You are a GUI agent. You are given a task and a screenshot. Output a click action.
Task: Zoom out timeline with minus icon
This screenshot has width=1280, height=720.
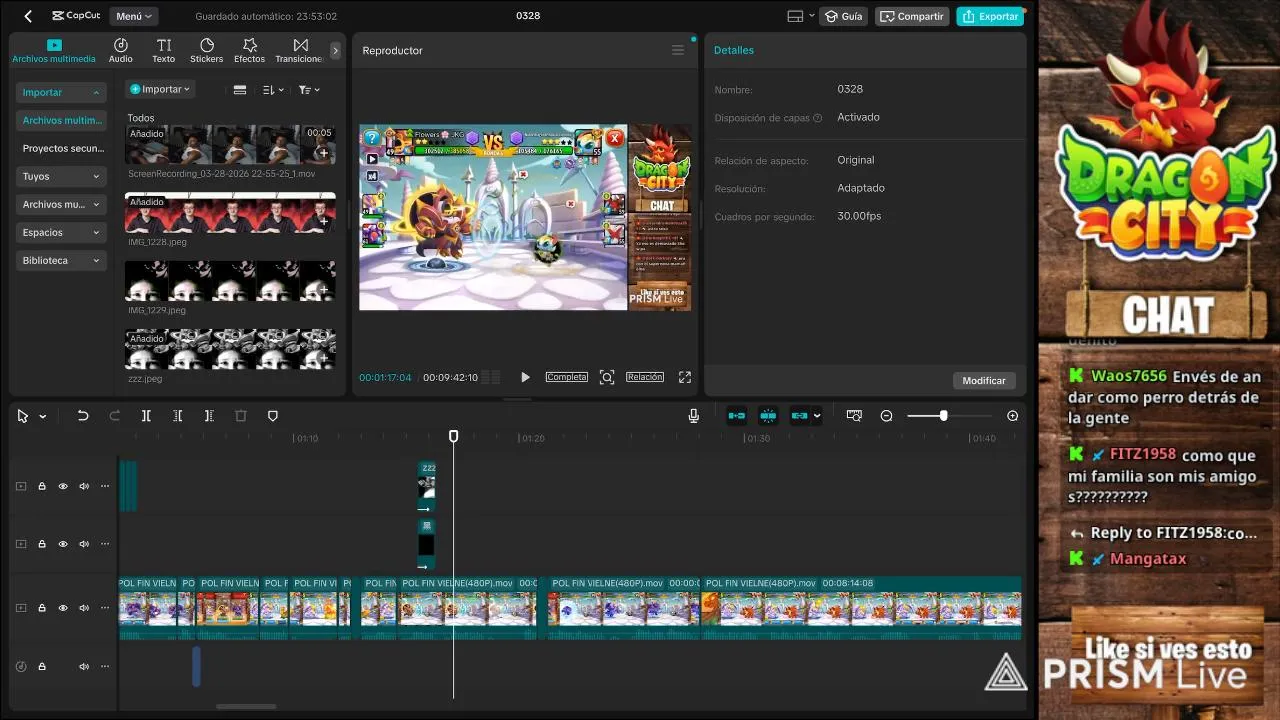(x=886, y=416)
